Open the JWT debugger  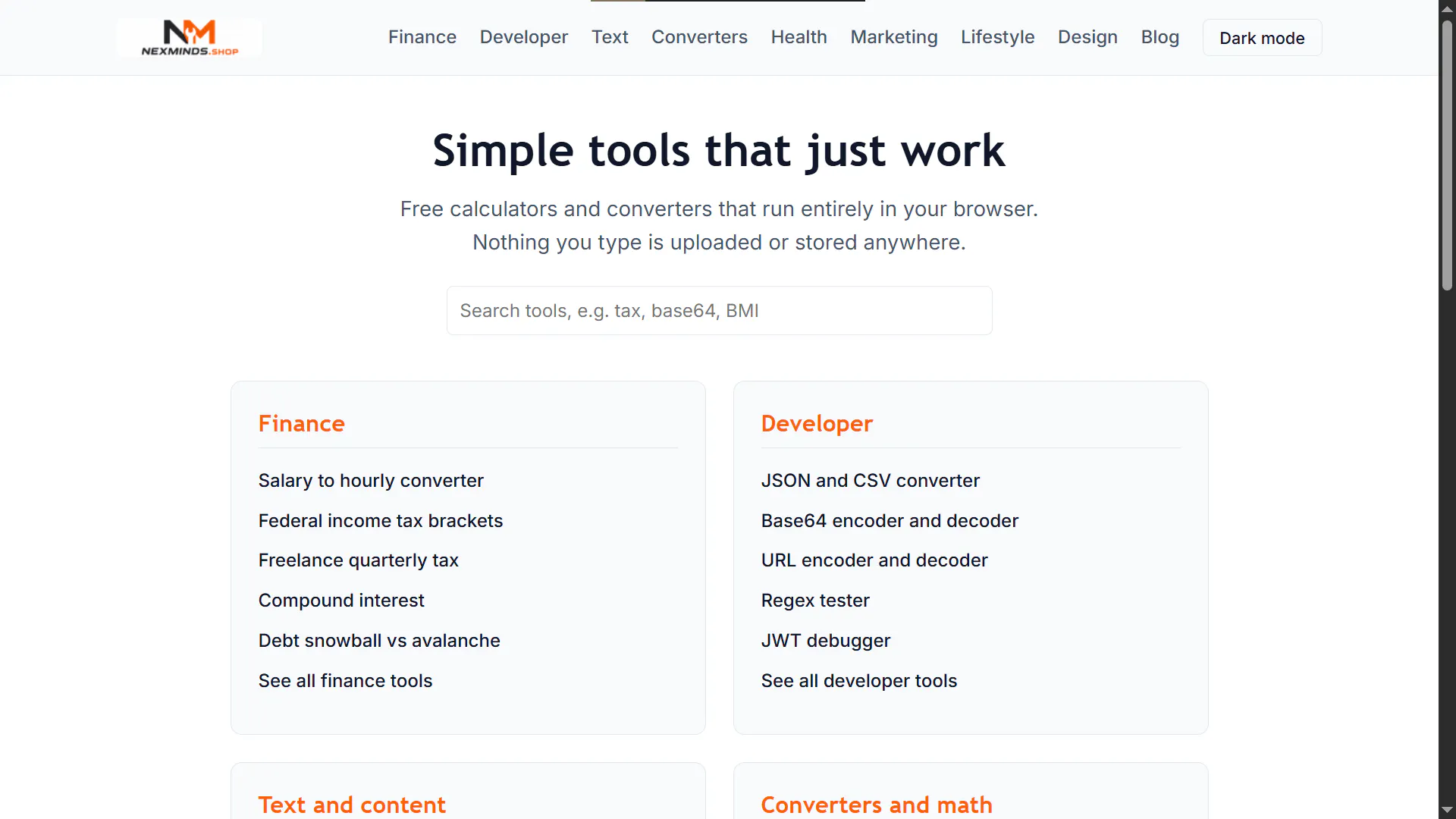(826, 641)
